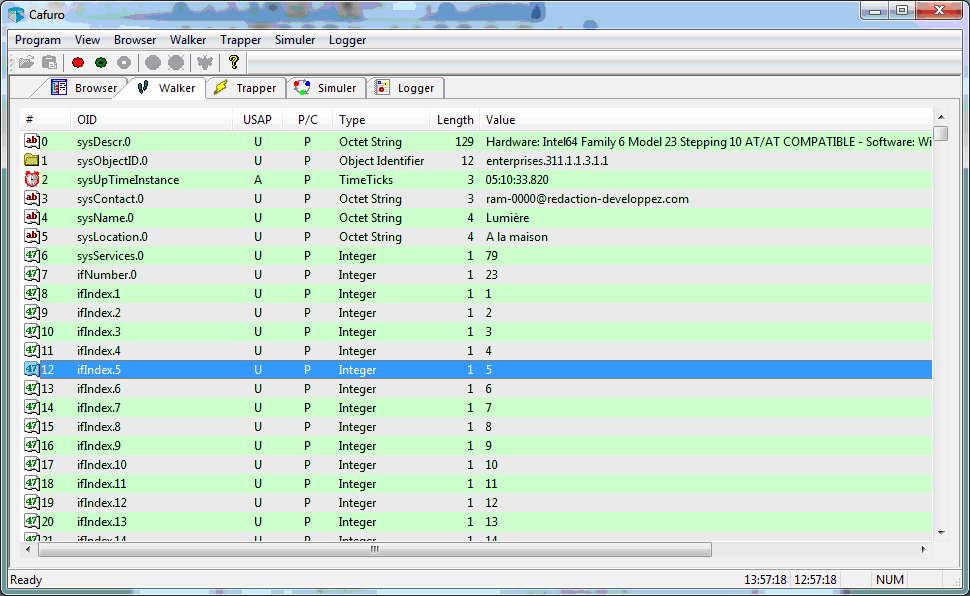
Task: Sort the table by OID column header
Action: pyautogui.click(x=150, y=120)
